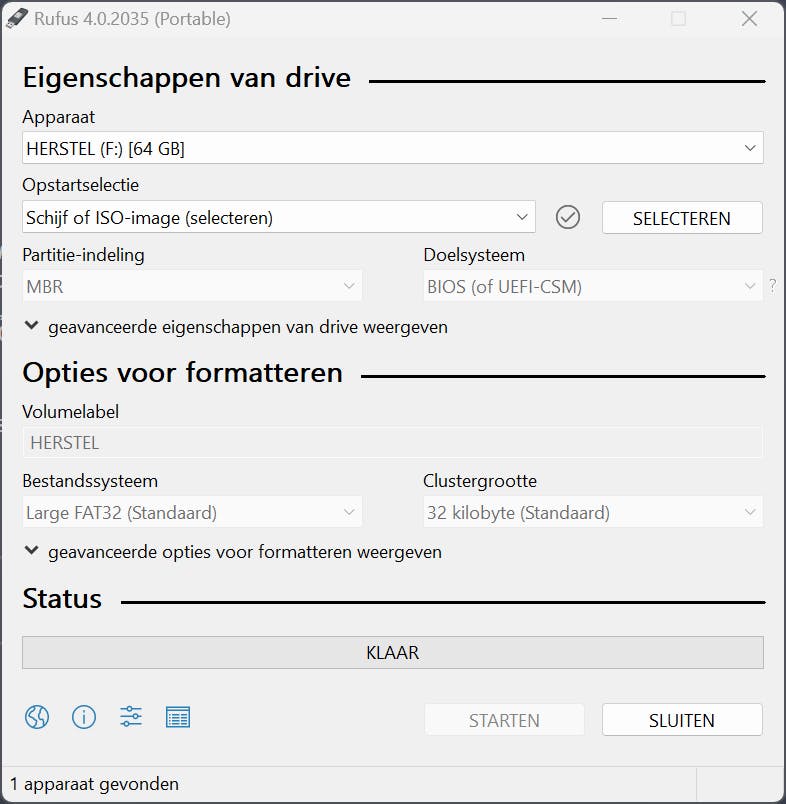Open the Clustergrootte dropdown showing 32 kilobyte
Screen dimensions: 786x804
[592, 512]
